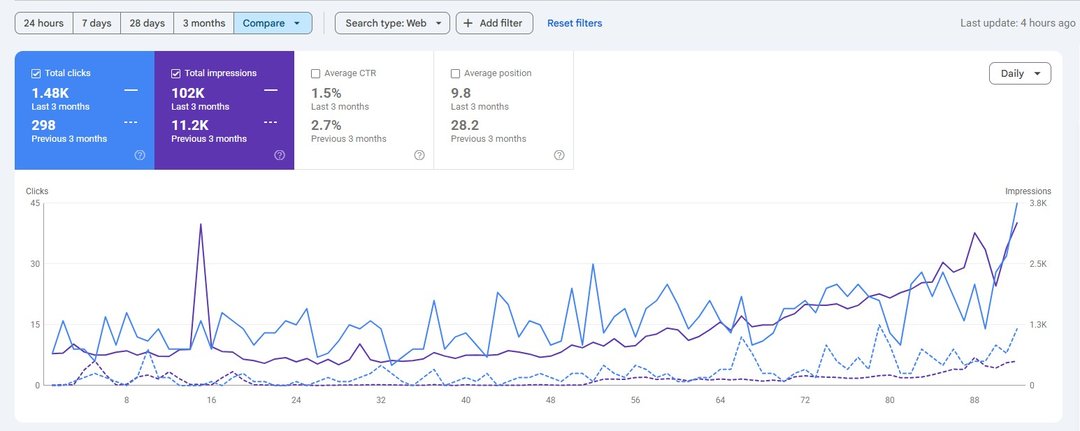This screenshot has width=1080, height=431.
Task: Open the Compare date range dropdown
Action: 272,23
